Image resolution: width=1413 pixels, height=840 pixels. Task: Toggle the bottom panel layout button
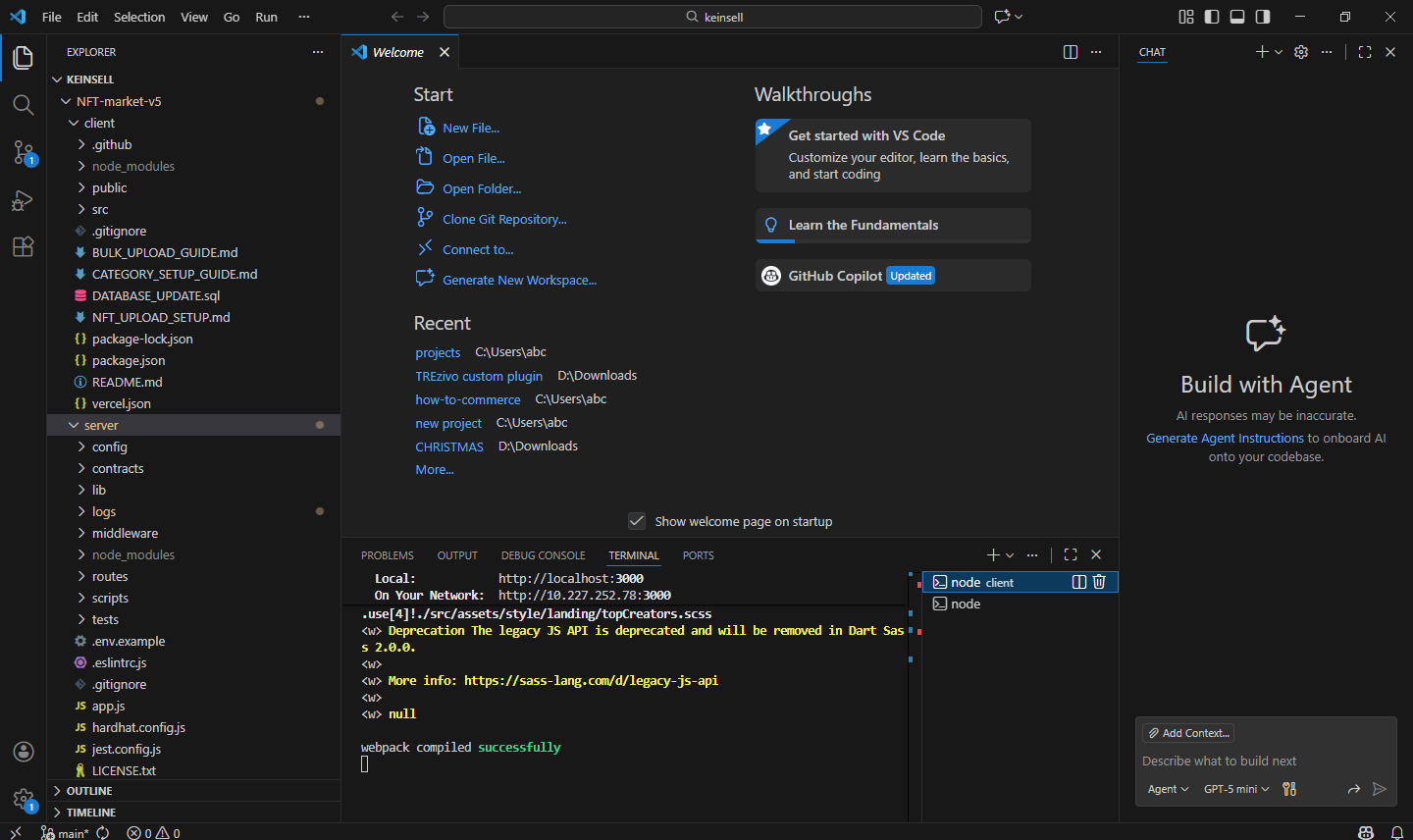1237,17
